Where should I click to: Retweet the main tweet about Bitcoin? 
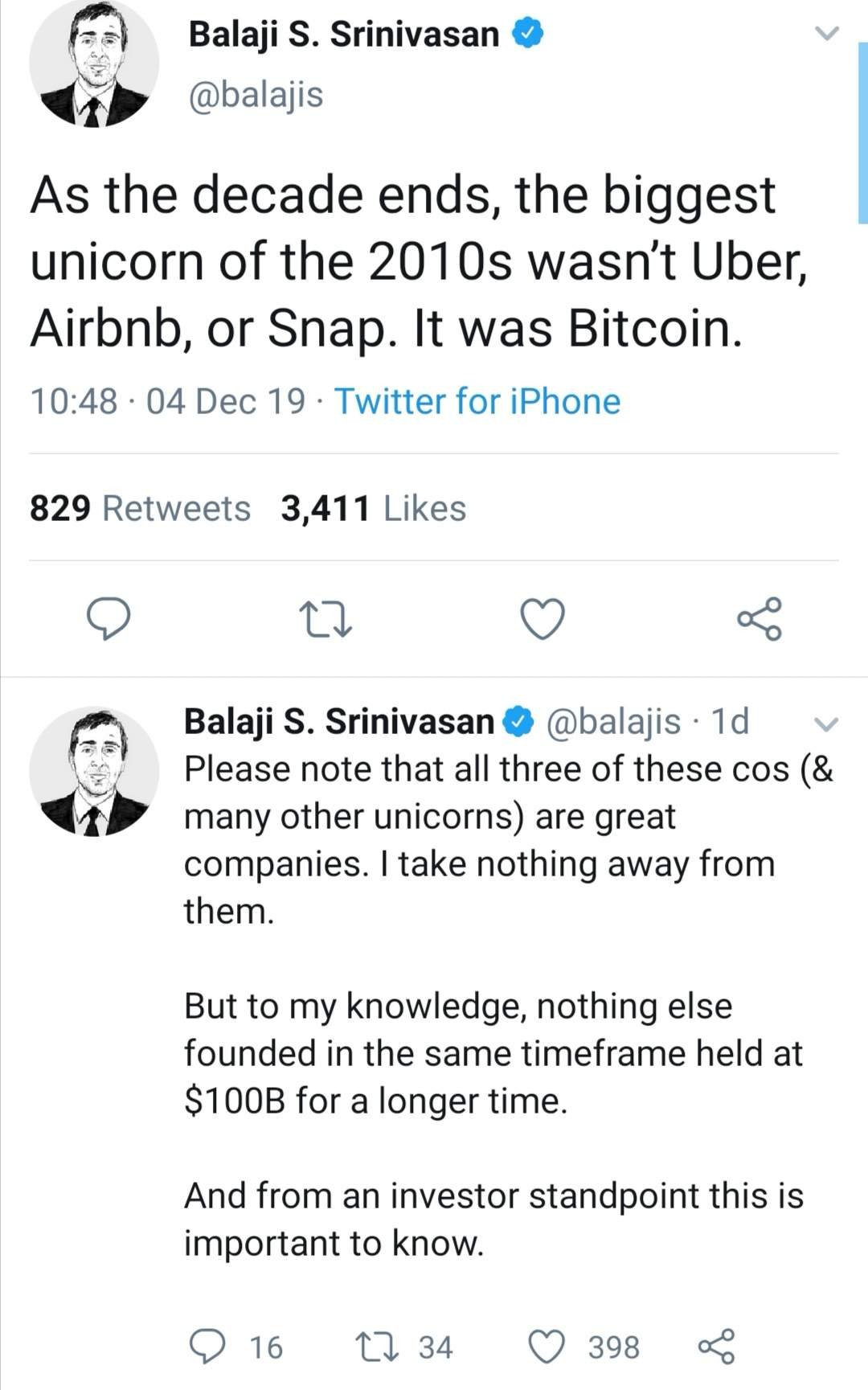click(x=325, y=620)
